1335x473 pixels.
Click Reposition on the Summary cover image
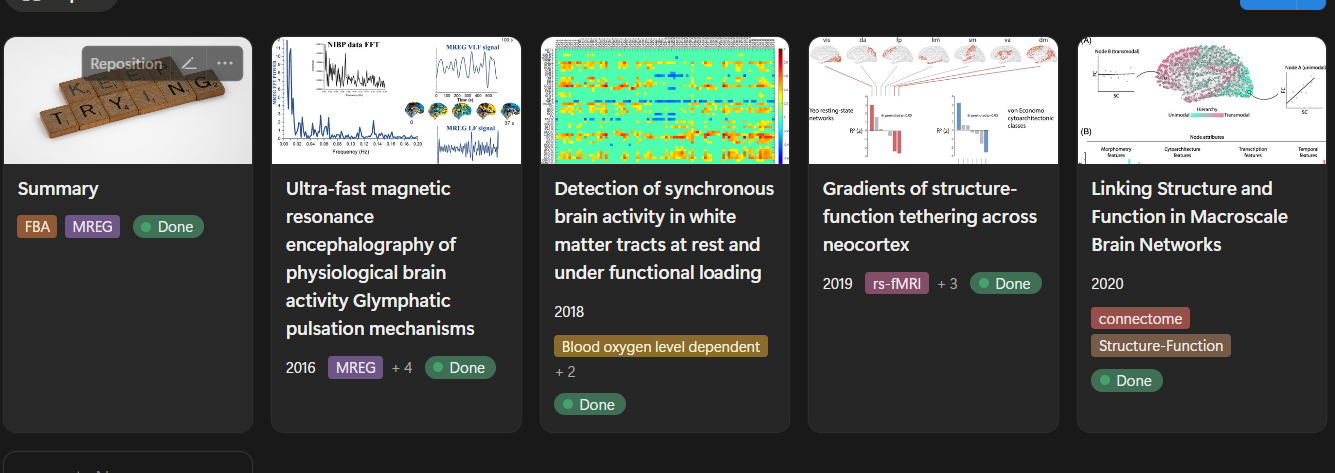pyautogui.click(x=126, y=63)
